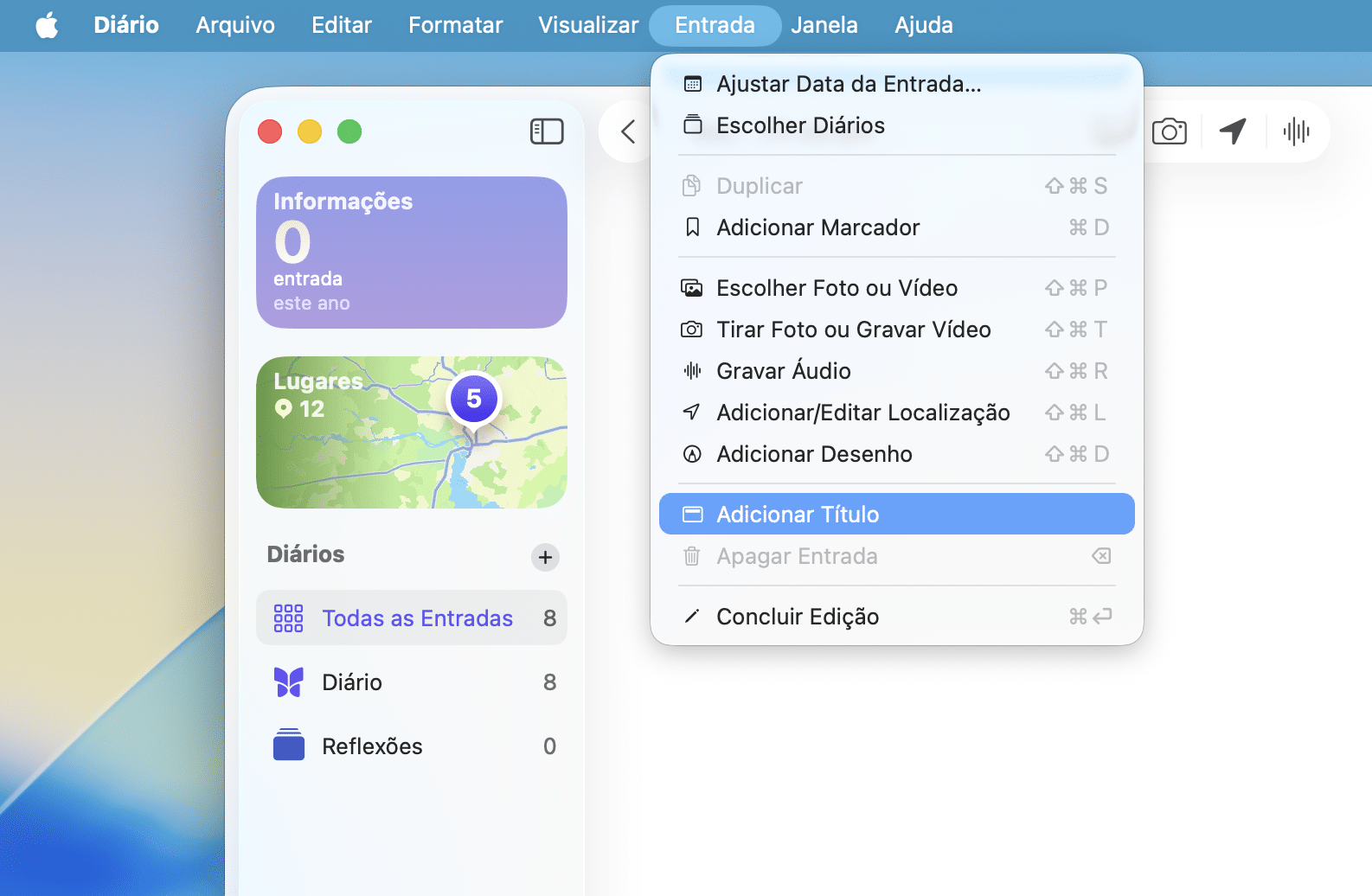The image size is (1372, 896).
Task: Click the camera icon in toolbar
Action: pos(1169,131)
